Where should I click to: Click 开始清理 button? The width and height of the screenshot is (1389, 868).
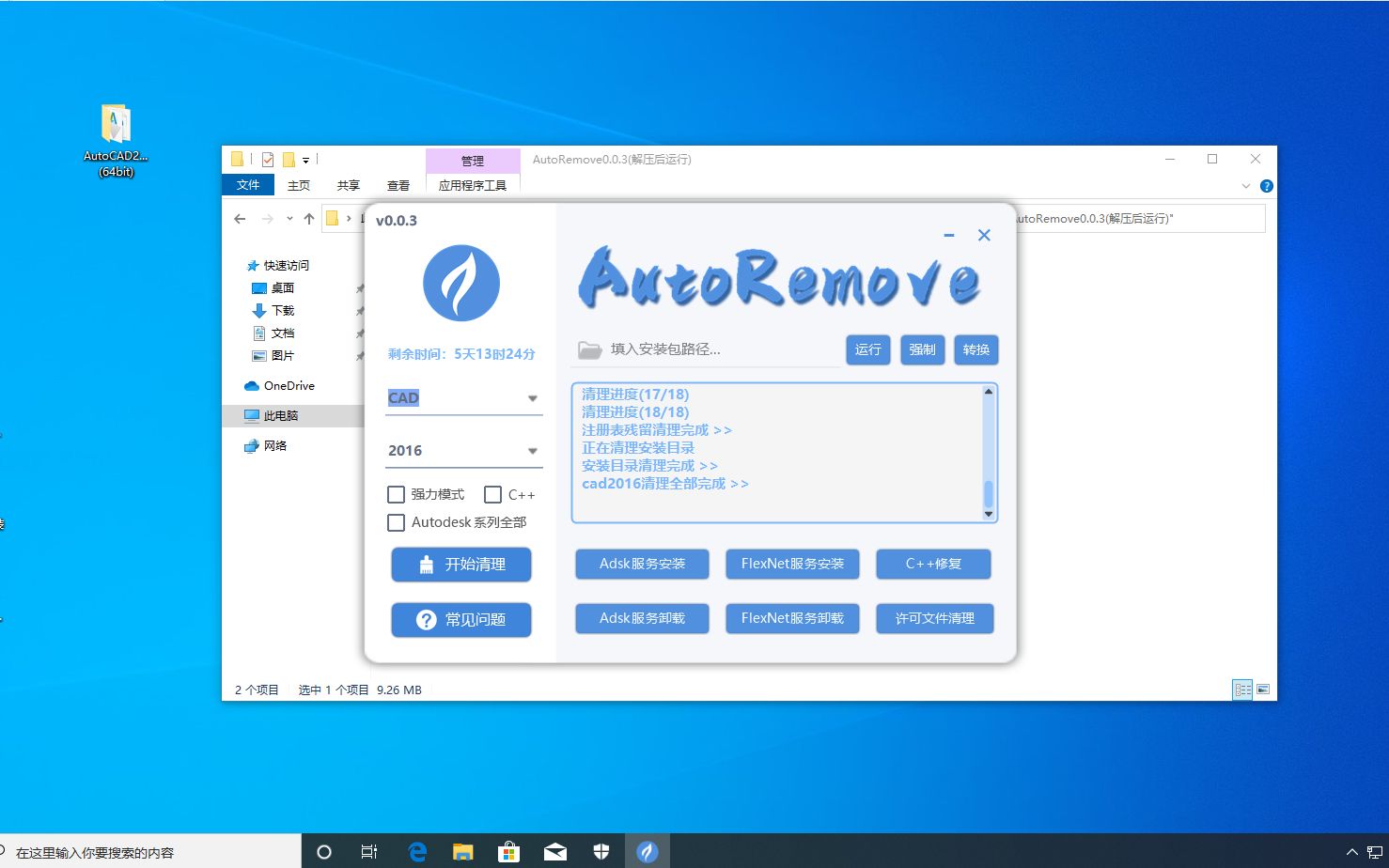461,565
